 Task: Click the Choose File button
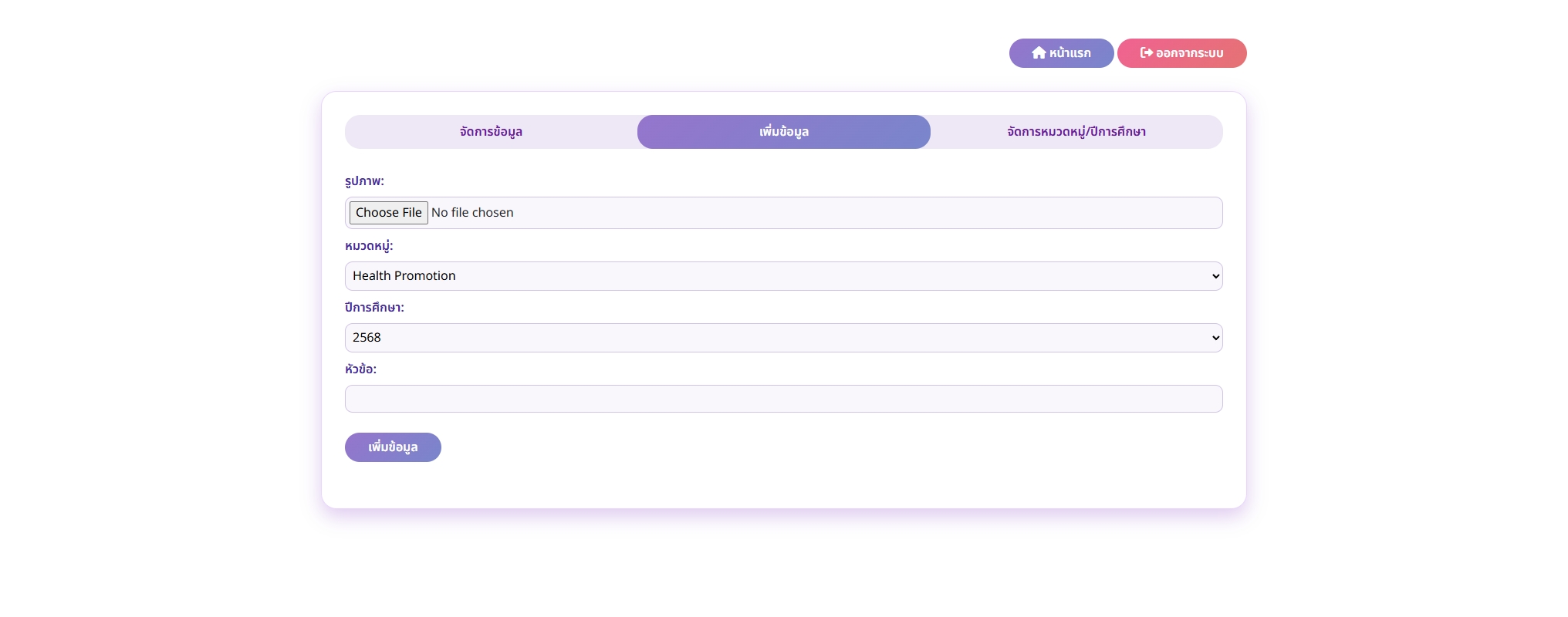pos(388,213)
